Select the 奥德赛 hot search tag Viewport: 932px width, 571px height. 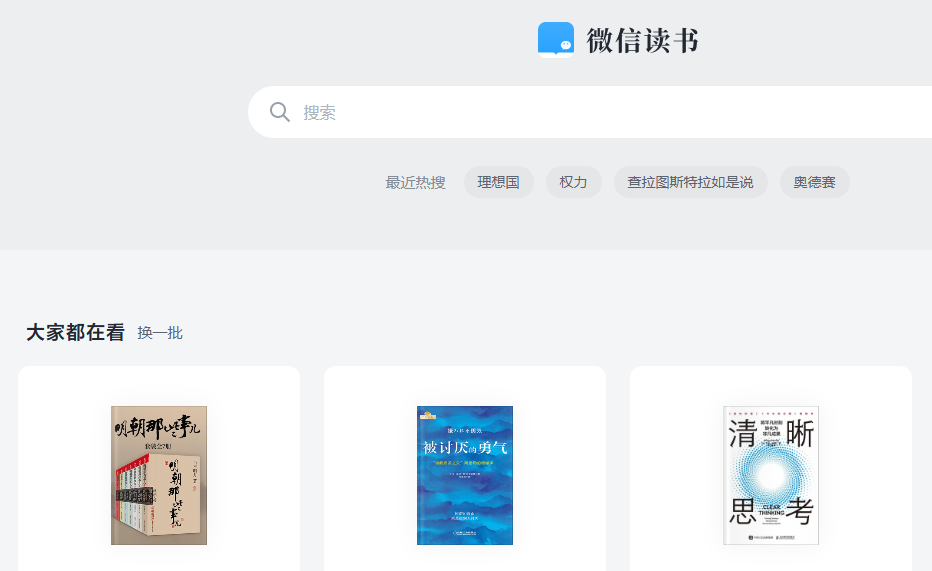point(814,182)
